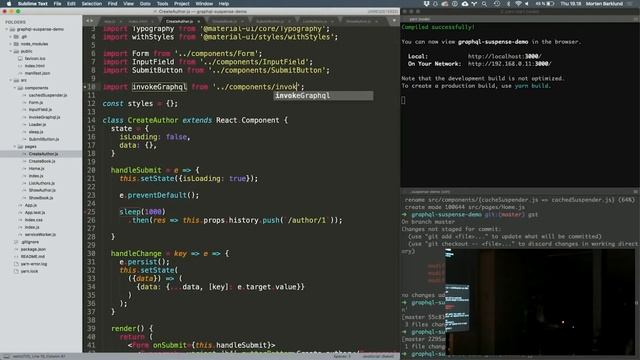Open ListAuthors.js in the sidebar
Viewport: 640px width, 360px height.
42,183
